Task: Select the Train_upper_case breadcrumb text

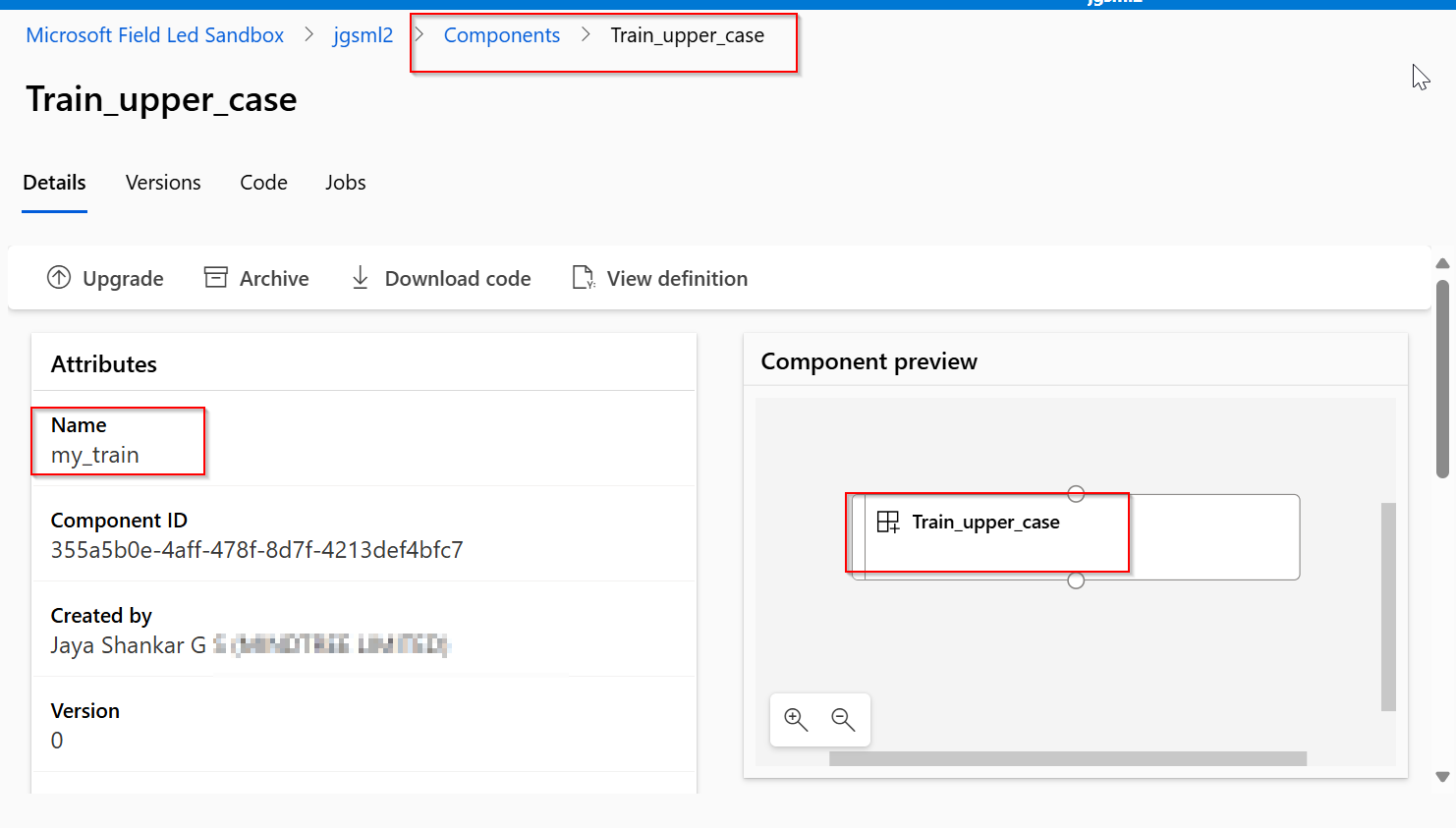Action: [x=688, y=35]
